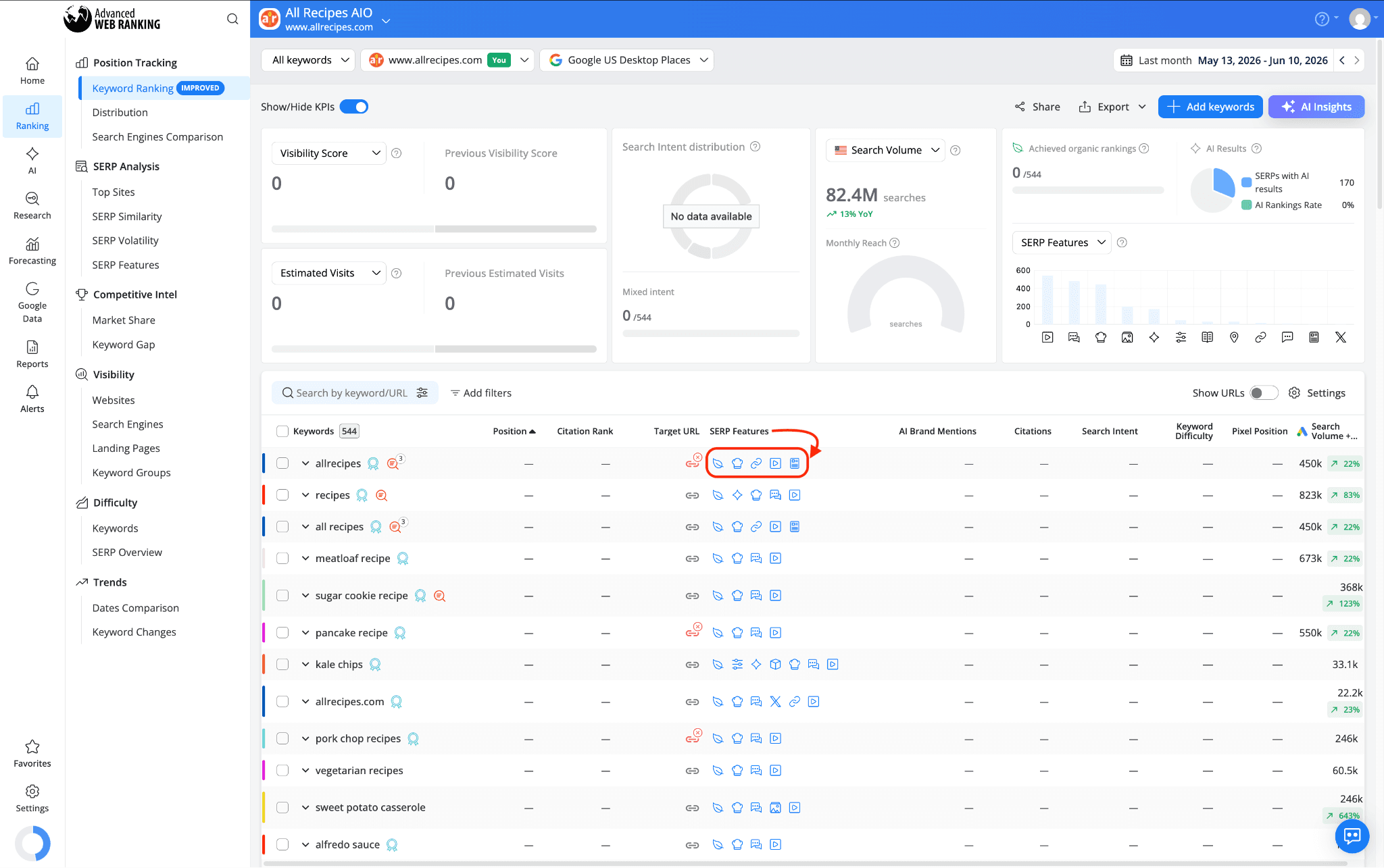Click the X feature icon in the allrecipes.com row
Screen dimensions: 1384x868
775,702
